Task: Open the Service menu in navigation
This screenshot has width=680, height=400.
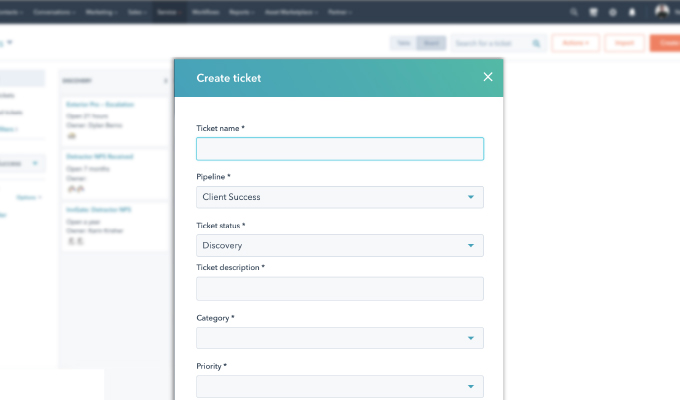Action: coord(166,12)
